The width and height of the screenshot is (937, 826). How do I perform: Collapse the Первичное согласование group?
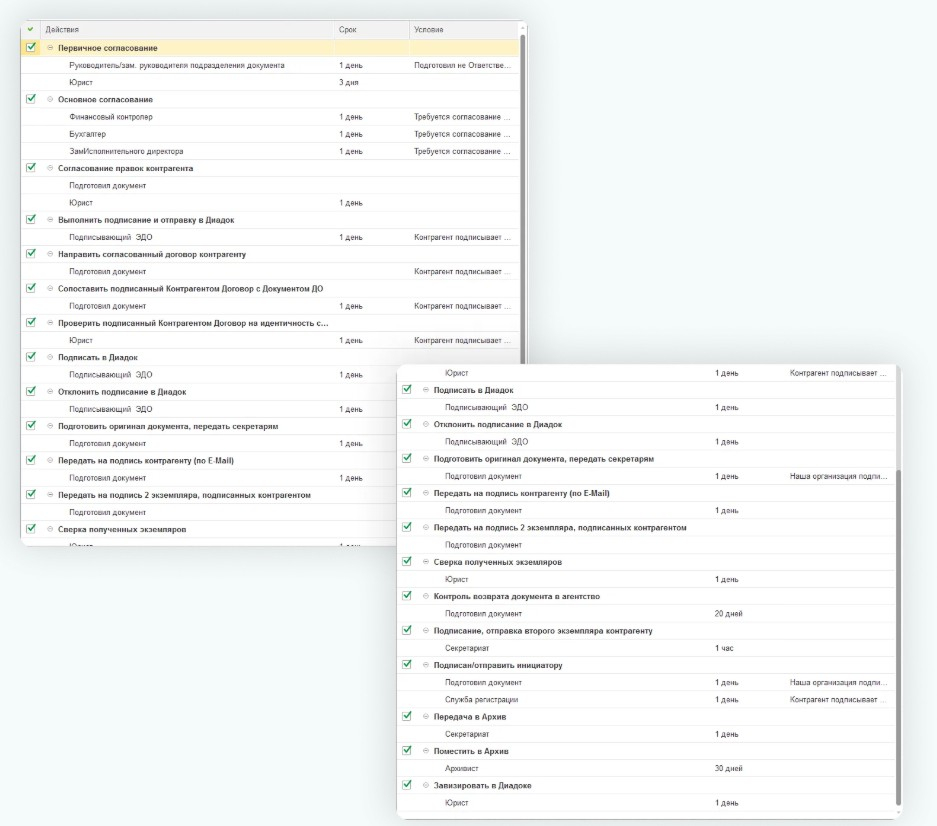pyautogui.click(x=49, y=48)
